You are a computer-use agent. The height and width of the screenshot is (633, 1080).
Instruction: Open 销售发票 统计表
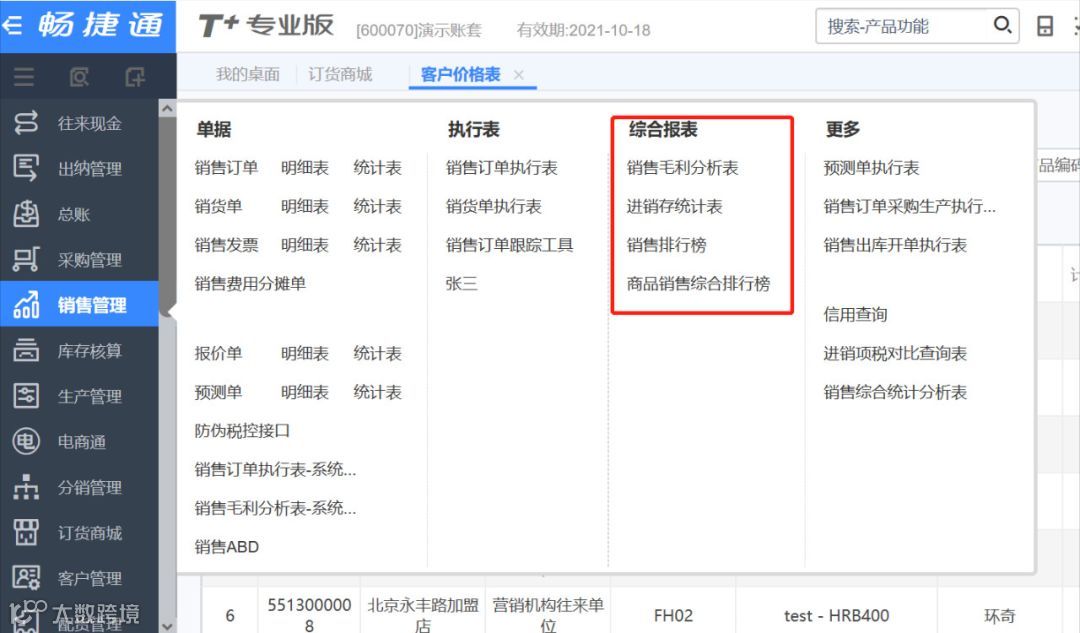pos(377,245)
